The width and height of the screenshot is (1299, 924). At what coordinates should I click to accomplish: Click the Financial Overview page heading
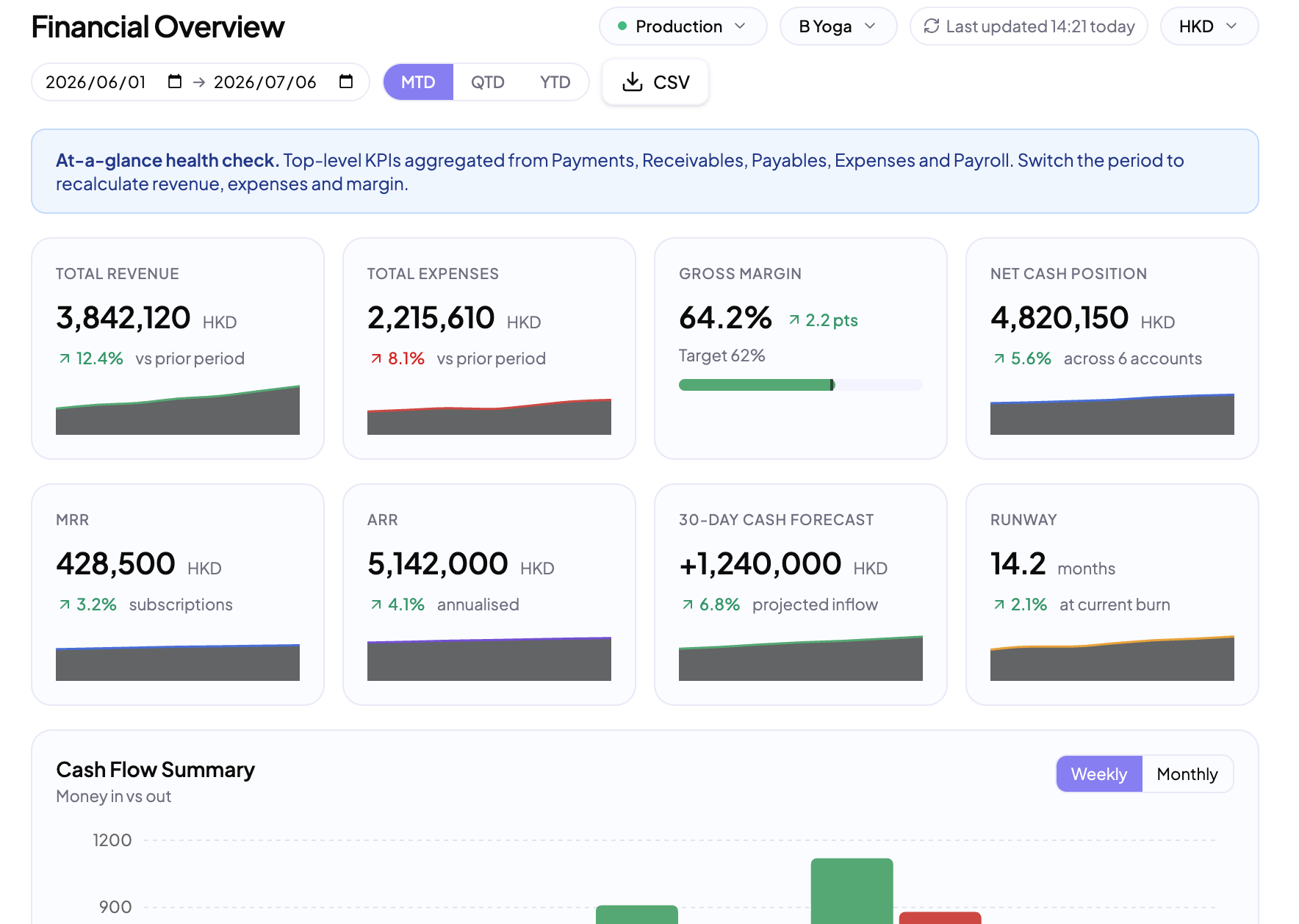click(158, 26)
